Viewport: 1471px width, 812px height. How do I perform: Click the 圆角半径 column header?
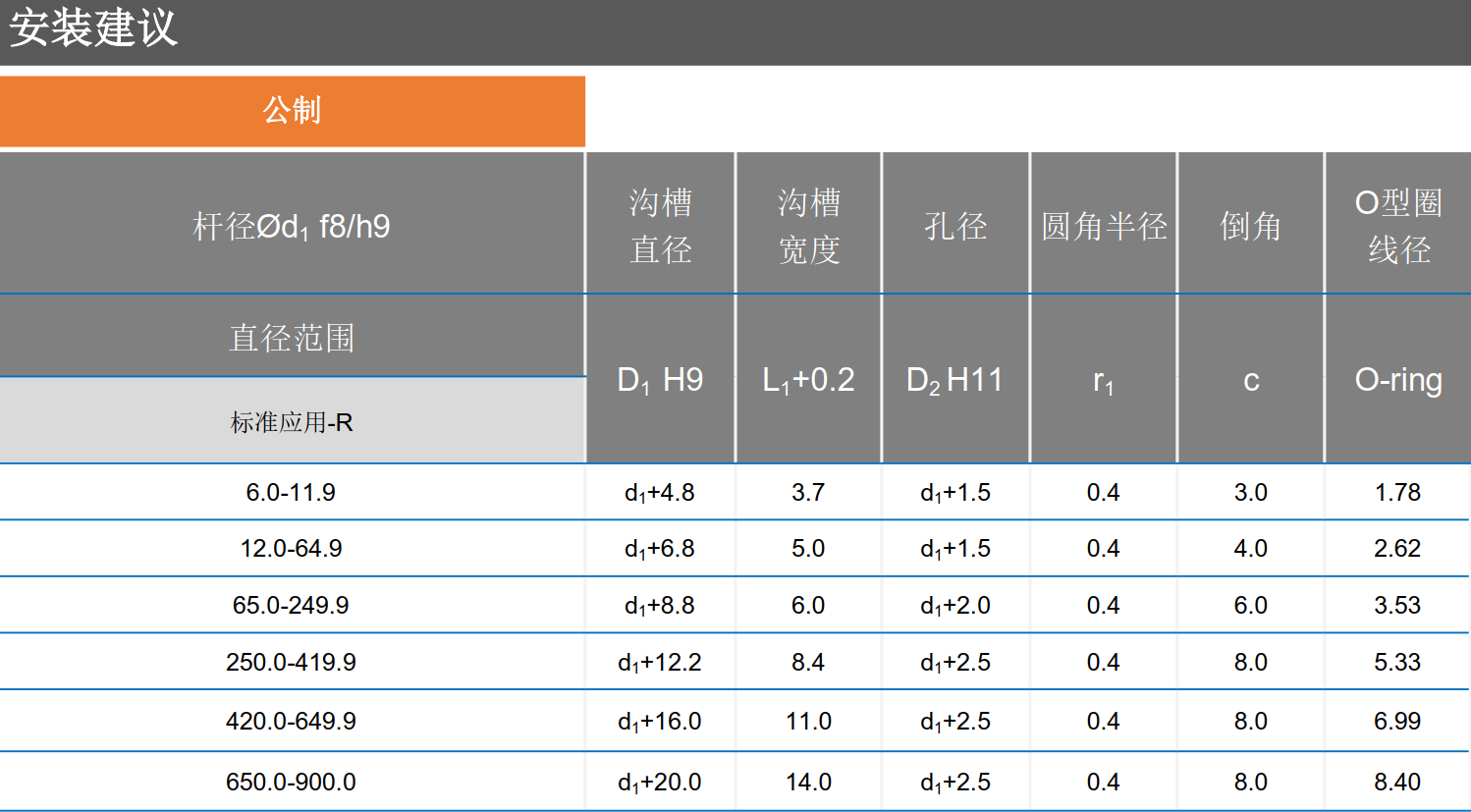(1103, 227)
